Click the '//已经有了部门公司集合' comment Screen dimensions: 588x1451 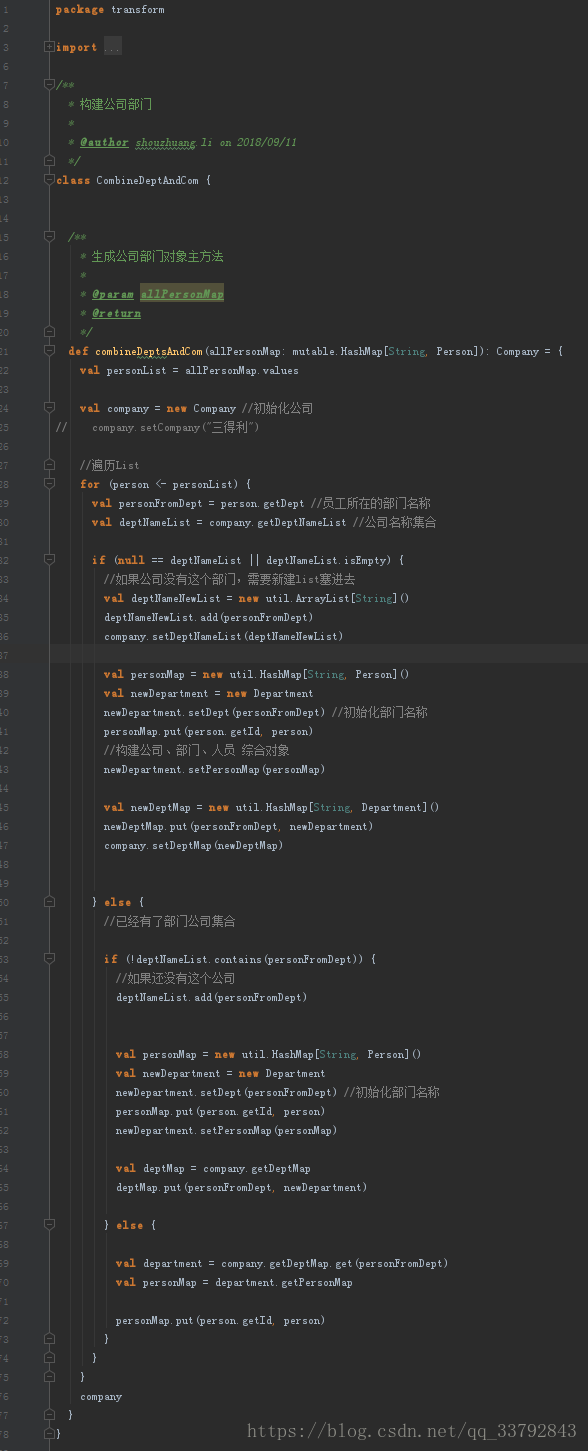(170, 921)
